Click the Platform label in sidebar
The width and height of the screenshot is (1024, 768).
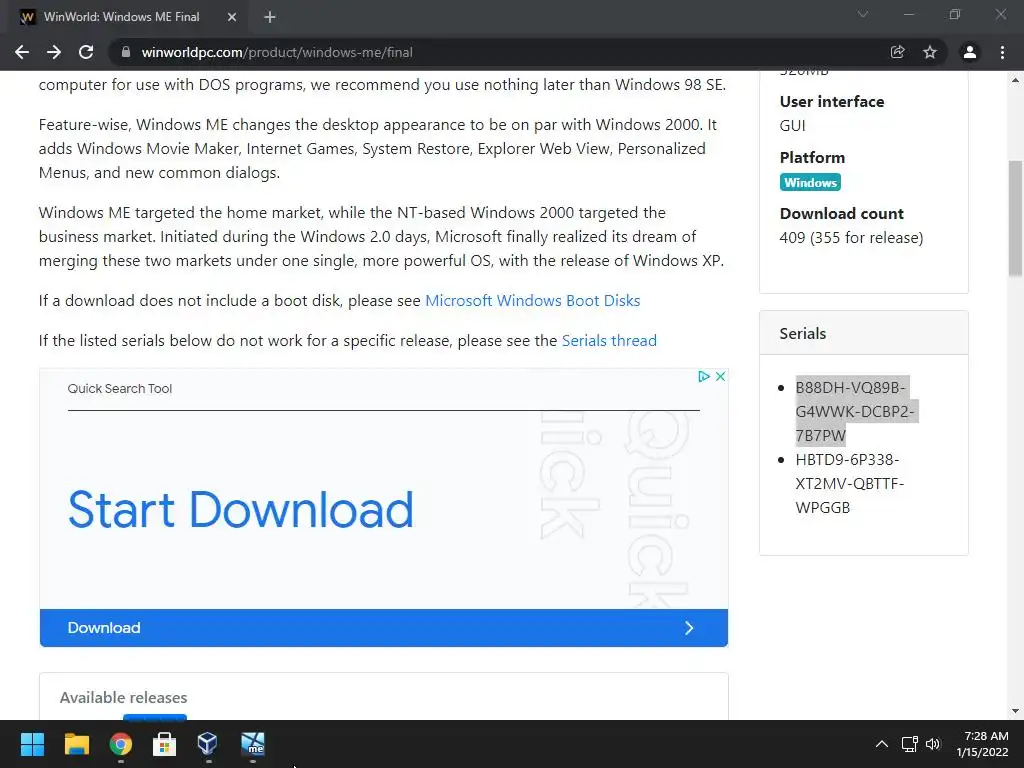812,157
